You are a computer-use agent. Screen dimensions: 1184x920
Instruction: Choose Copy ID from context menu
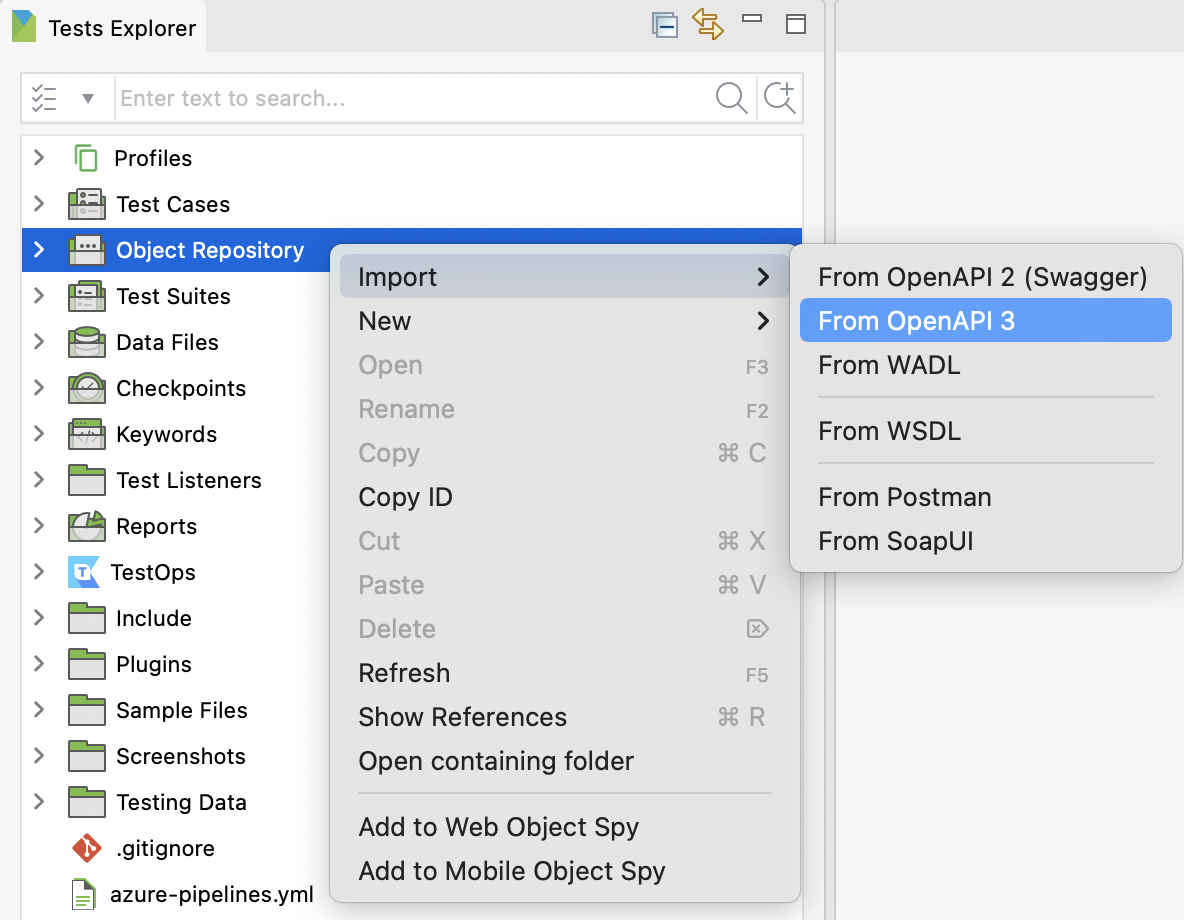(x=564, y=497)
